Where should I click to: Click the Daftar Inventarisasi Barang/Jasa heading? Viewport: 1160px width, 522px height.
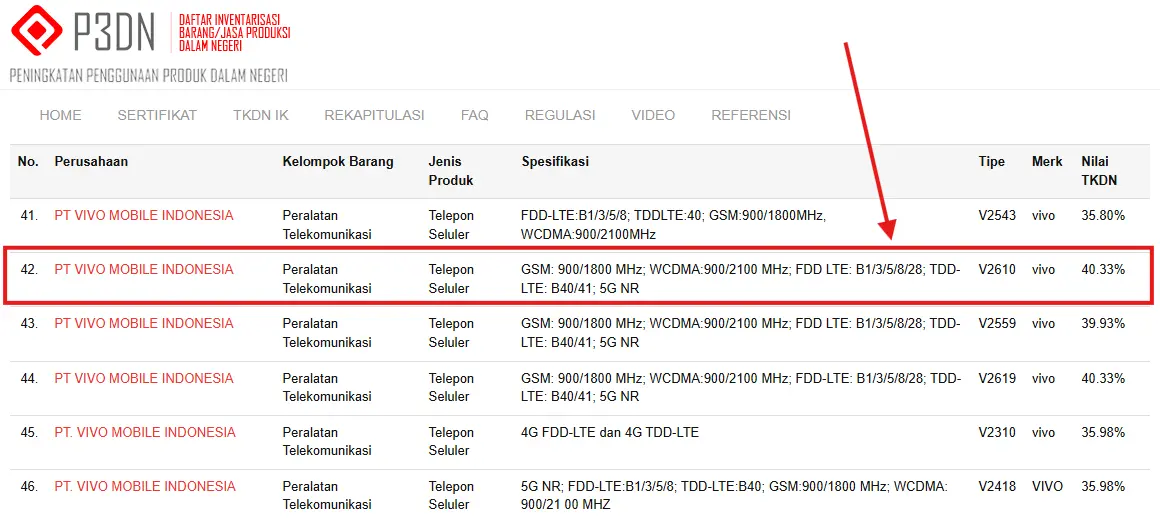pos(235,33)
